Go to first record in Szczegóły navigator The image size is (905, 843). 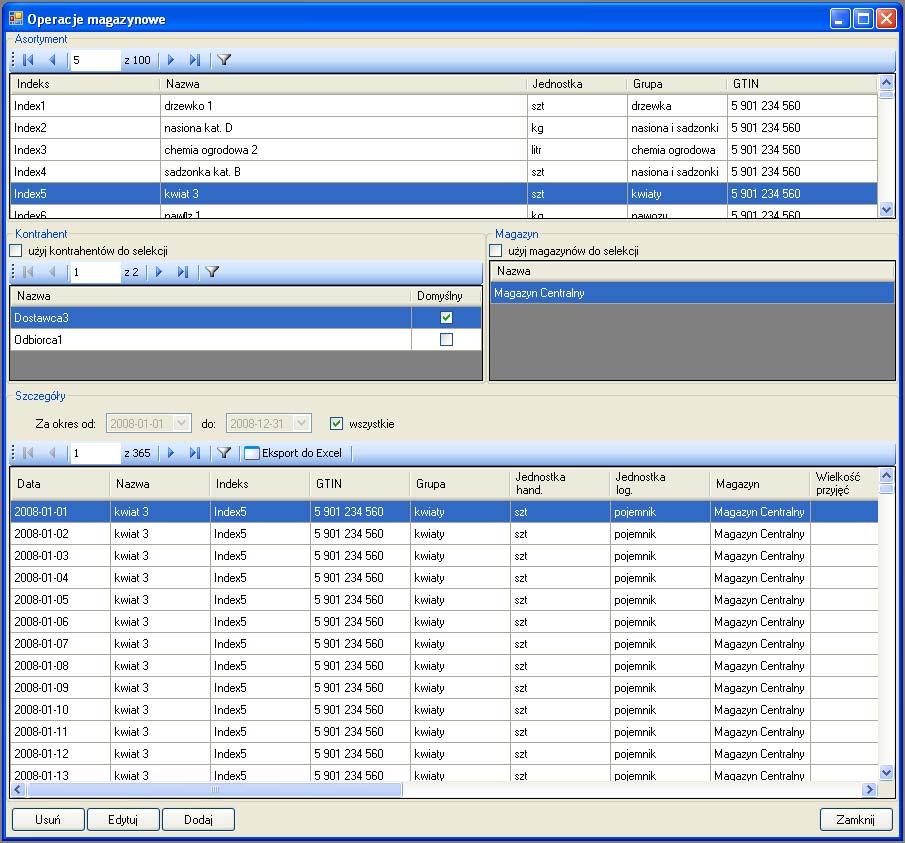click(28, 453)
